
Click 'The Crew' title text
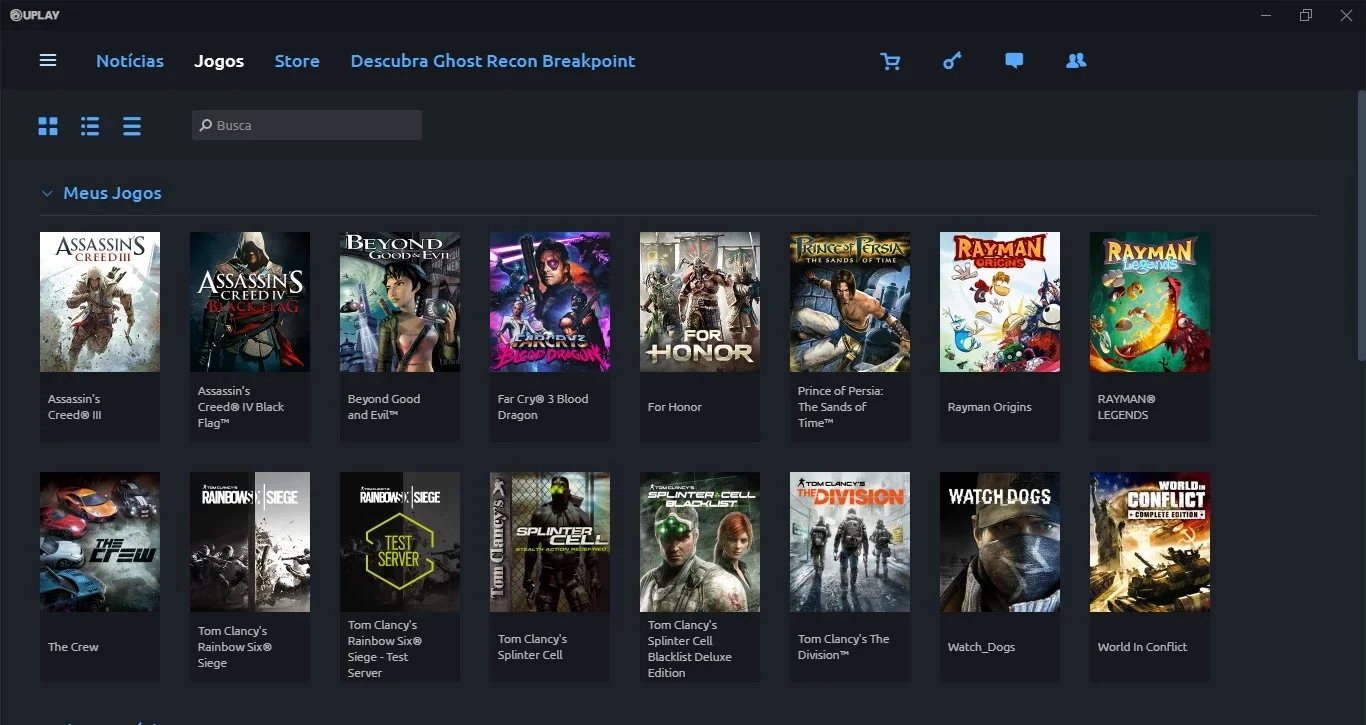73,647
